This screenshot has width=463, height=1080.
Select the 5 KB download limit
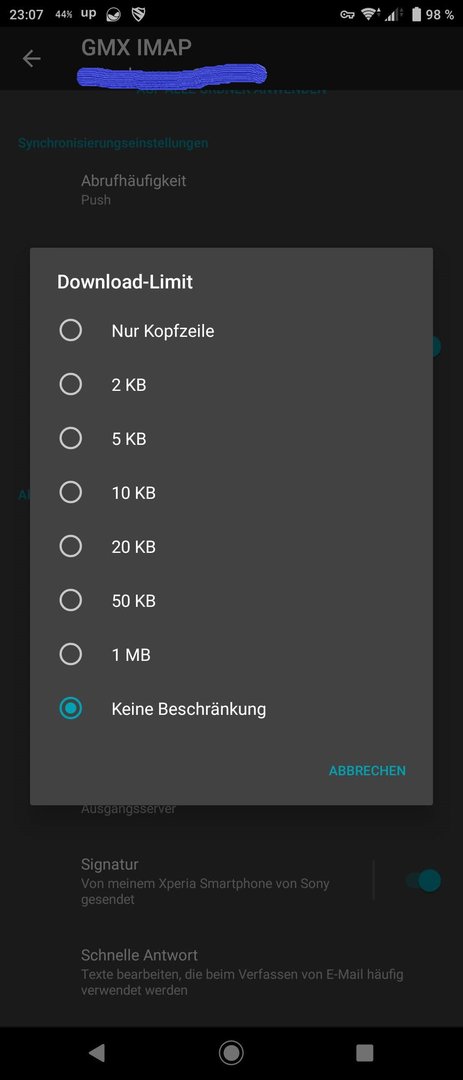(x=70, y=438)
